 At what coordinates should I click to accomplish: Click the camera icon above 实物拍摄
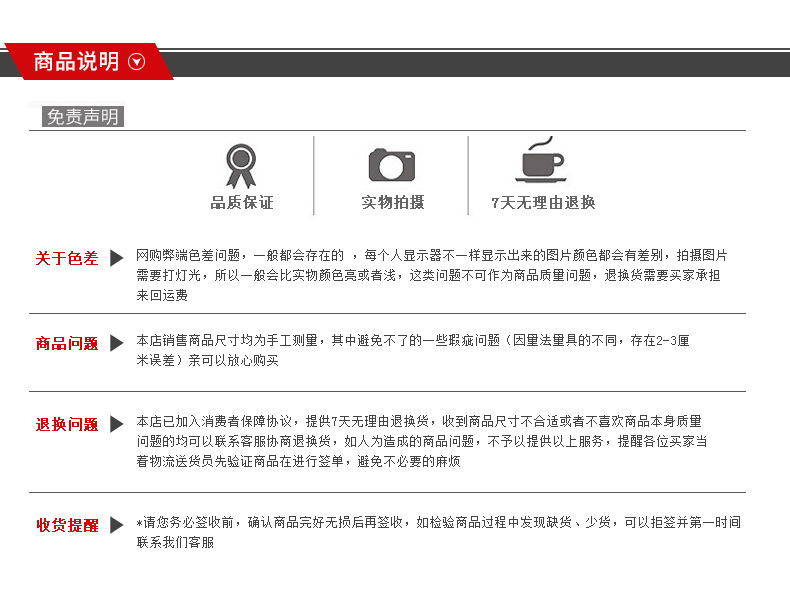point(392,165)
